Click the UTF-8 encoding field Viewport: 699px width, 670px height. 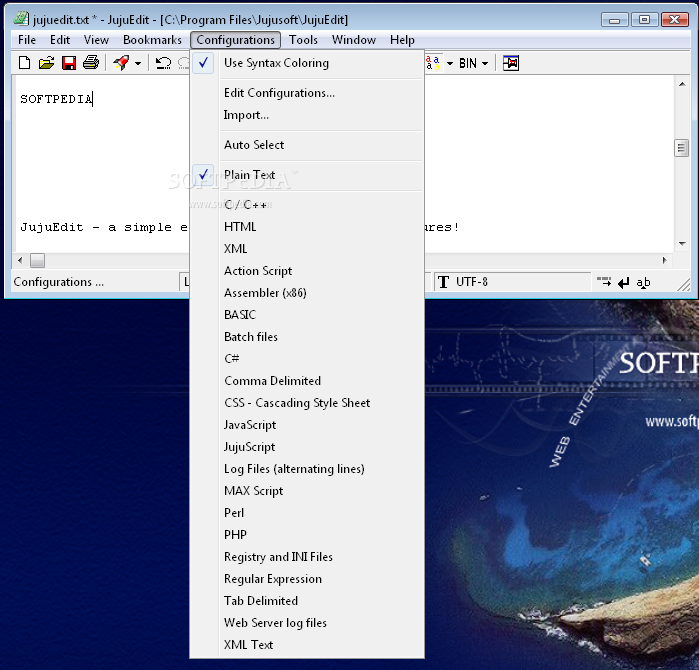(513, 282)
